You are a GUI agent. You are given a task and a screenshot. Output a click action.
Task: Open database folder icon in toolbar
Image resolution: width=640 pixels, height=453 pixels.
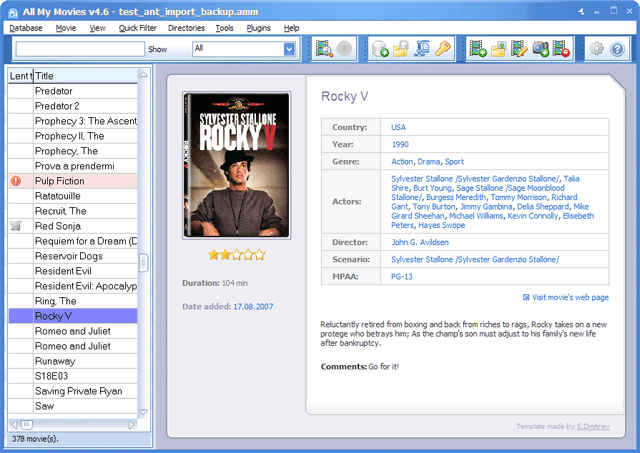(x=402, y=48)
